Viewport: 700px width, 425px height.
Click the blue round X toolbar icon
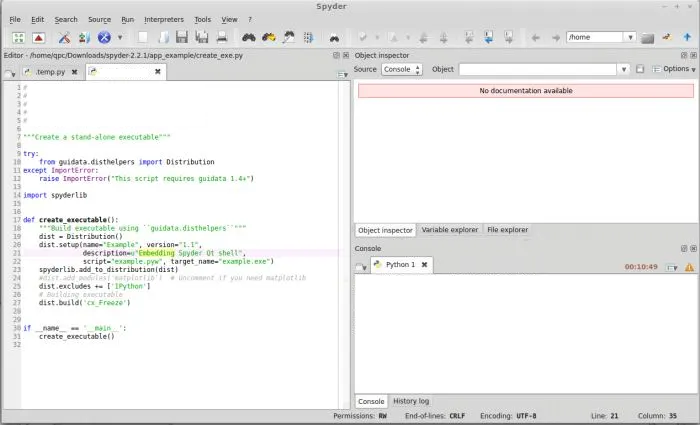[104, 38]
